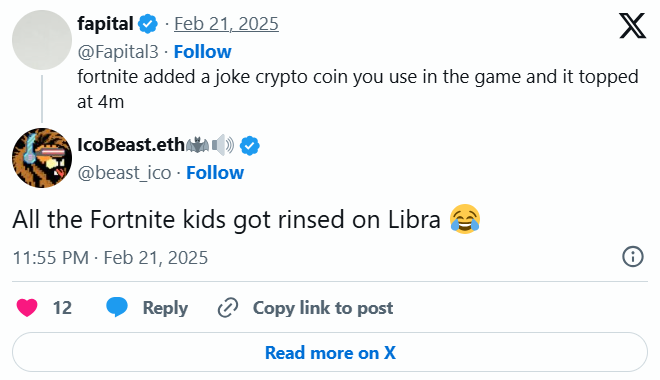Open the IcoBeast.eth display name

click(131, 145)
